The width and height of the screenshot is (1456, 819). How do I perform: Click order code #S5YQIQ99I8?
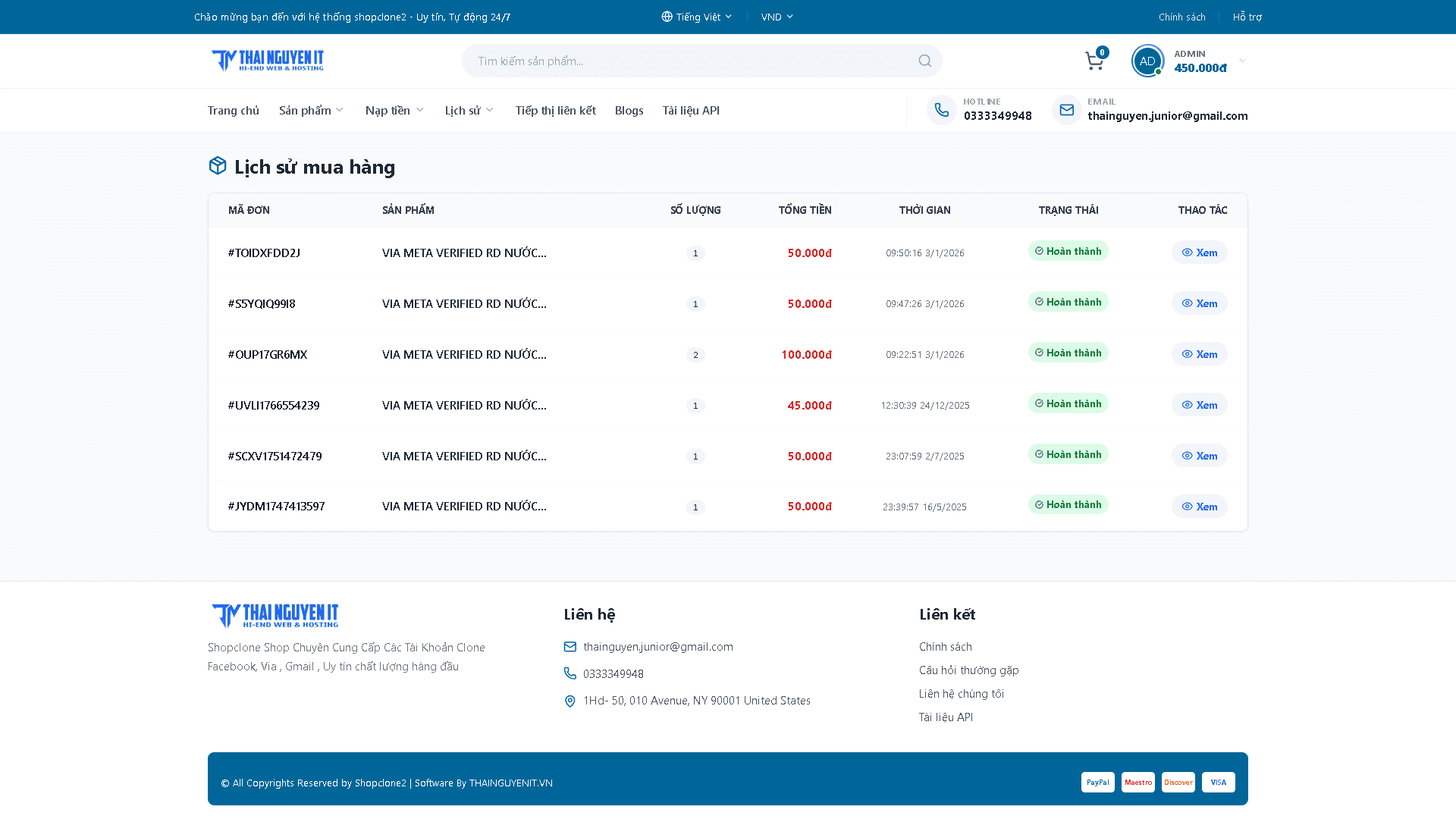pyautogui.click(x=262, y=304)
